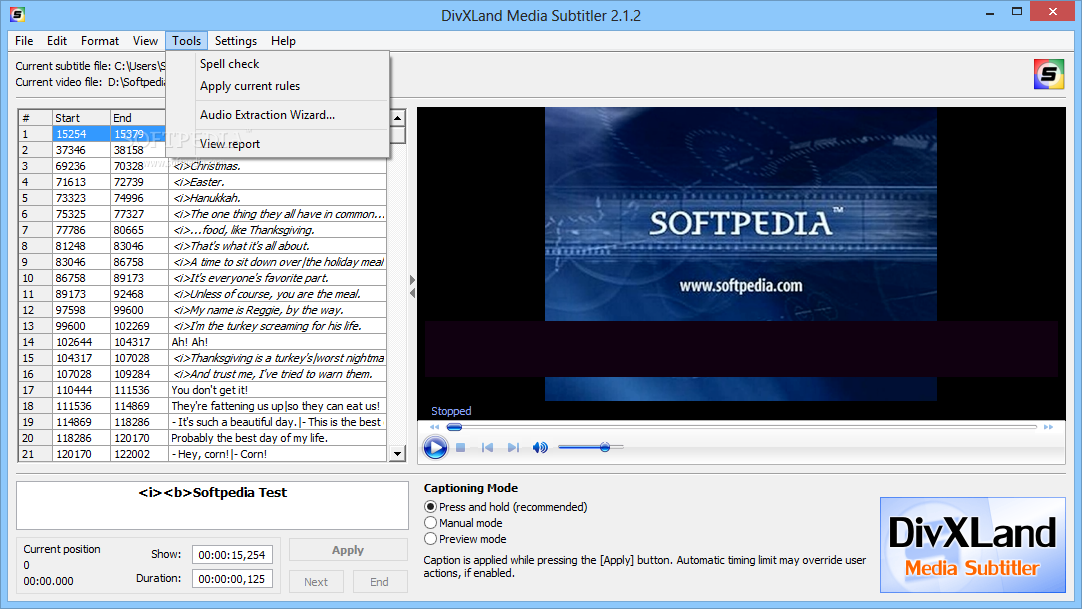Skip to next track button
The height and width of the screenshot is (609, 1082).
click(x=513, y=448)
